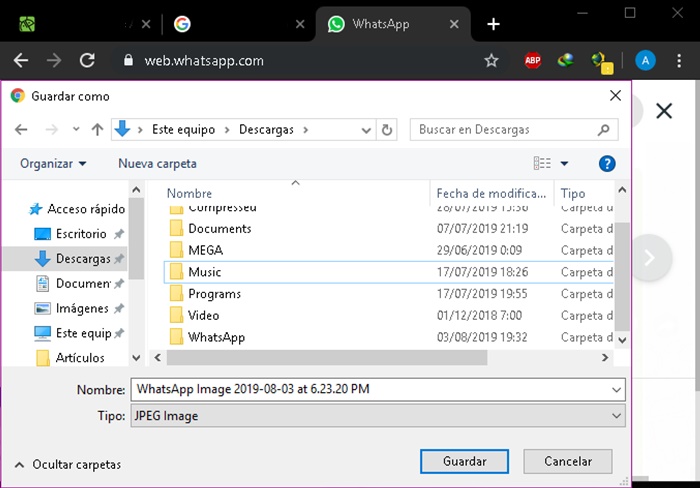Image resolution: width=700 pixels, height=488 pixels.
Task: Open the ABP Adblock Plus extension
Action: coord(533,60)
